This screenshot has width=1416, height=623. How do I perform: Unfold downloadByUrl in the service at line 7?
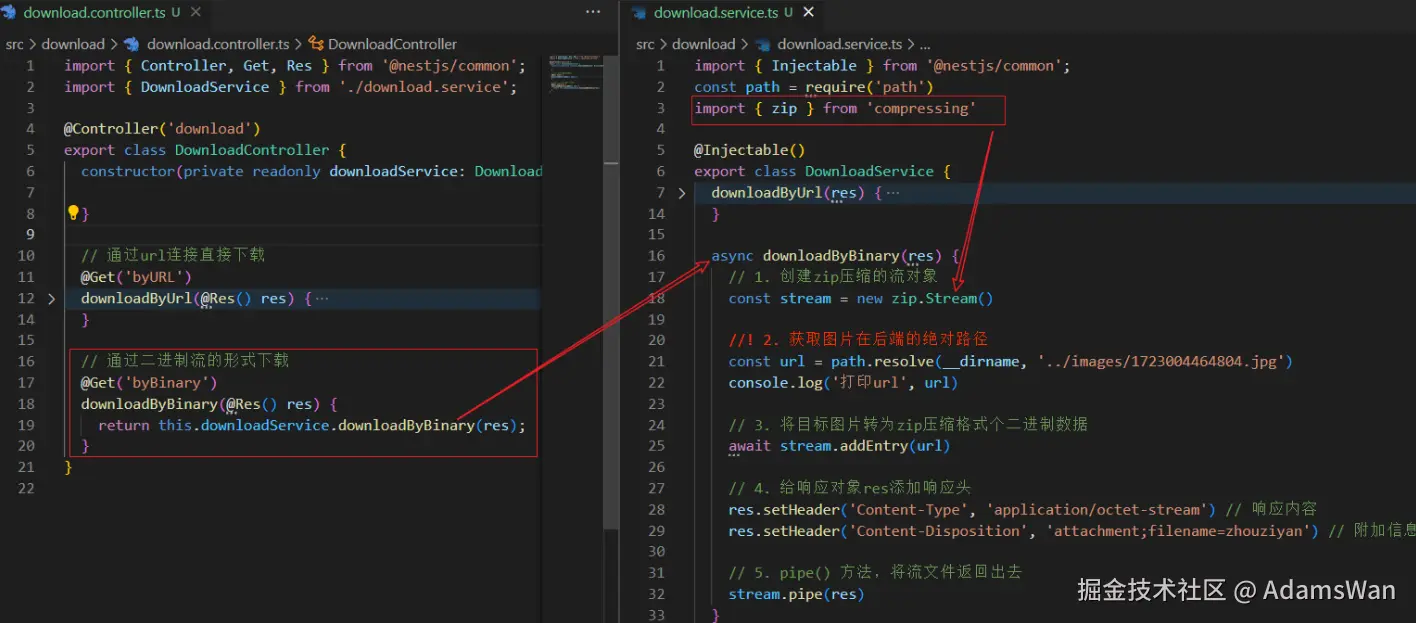682,192
